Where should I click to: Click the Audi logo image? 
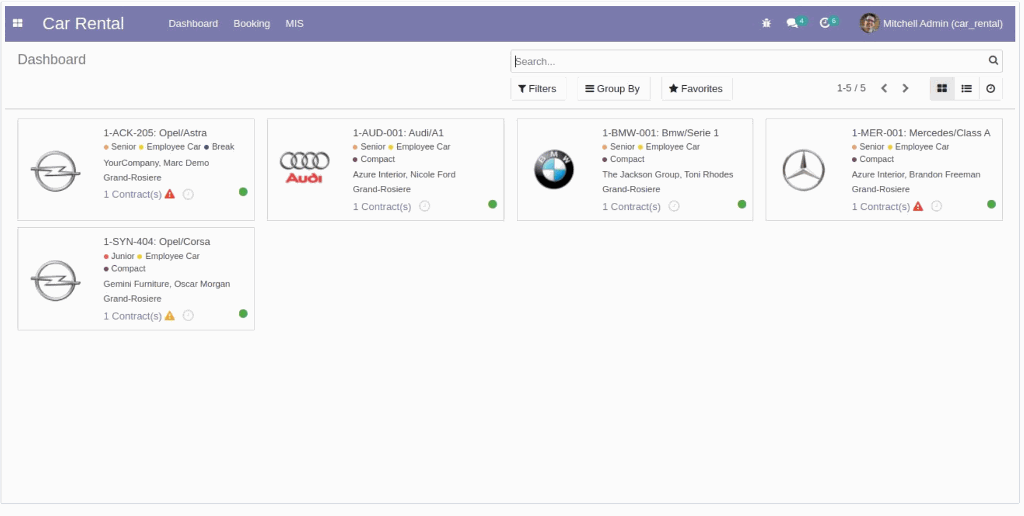click(304, 167)
